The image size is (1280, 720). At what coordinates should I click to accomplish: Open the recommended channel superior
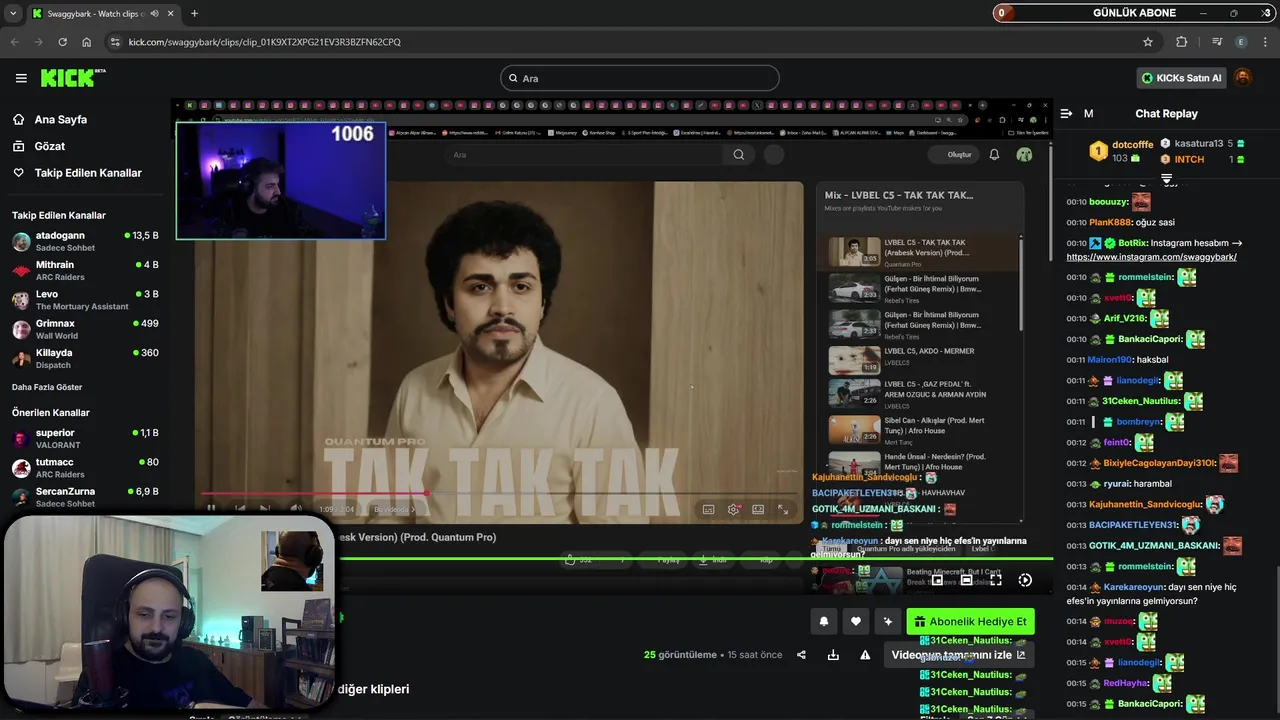coord(85,438)
